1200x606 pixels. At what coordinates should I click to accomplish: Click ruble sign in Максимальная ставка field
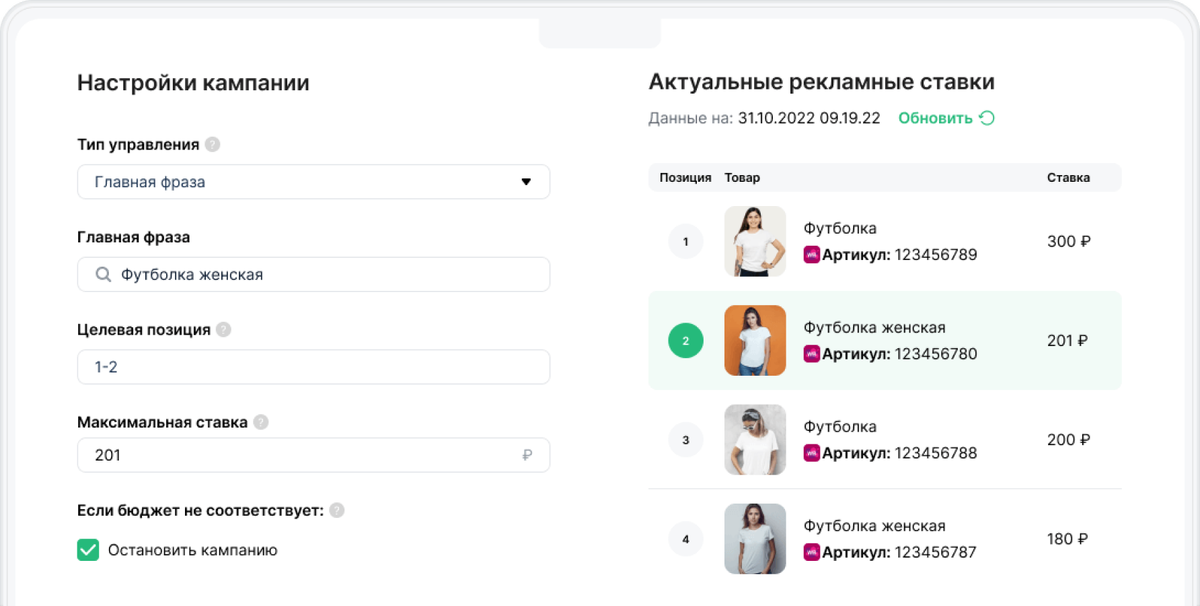point(527,456)
